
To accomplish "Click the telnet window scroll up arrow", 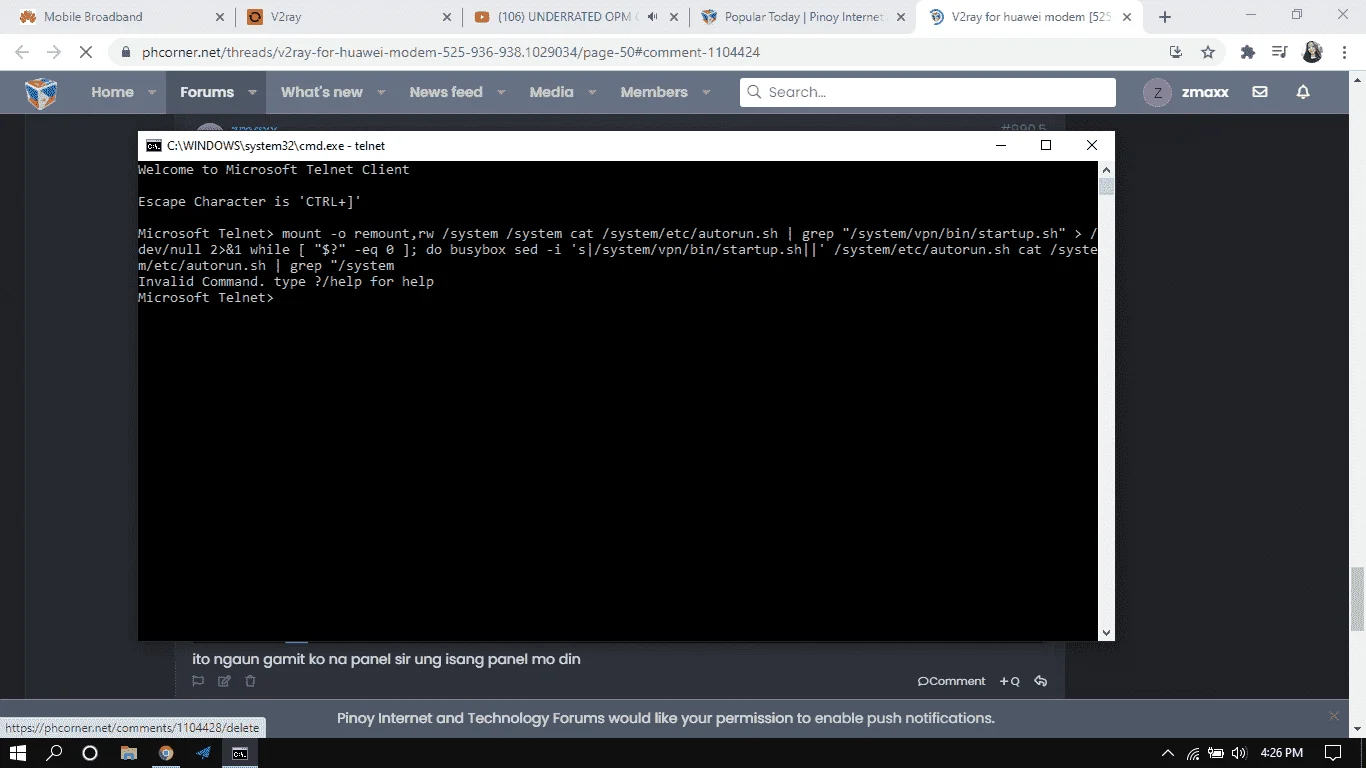I will 1106,170.
